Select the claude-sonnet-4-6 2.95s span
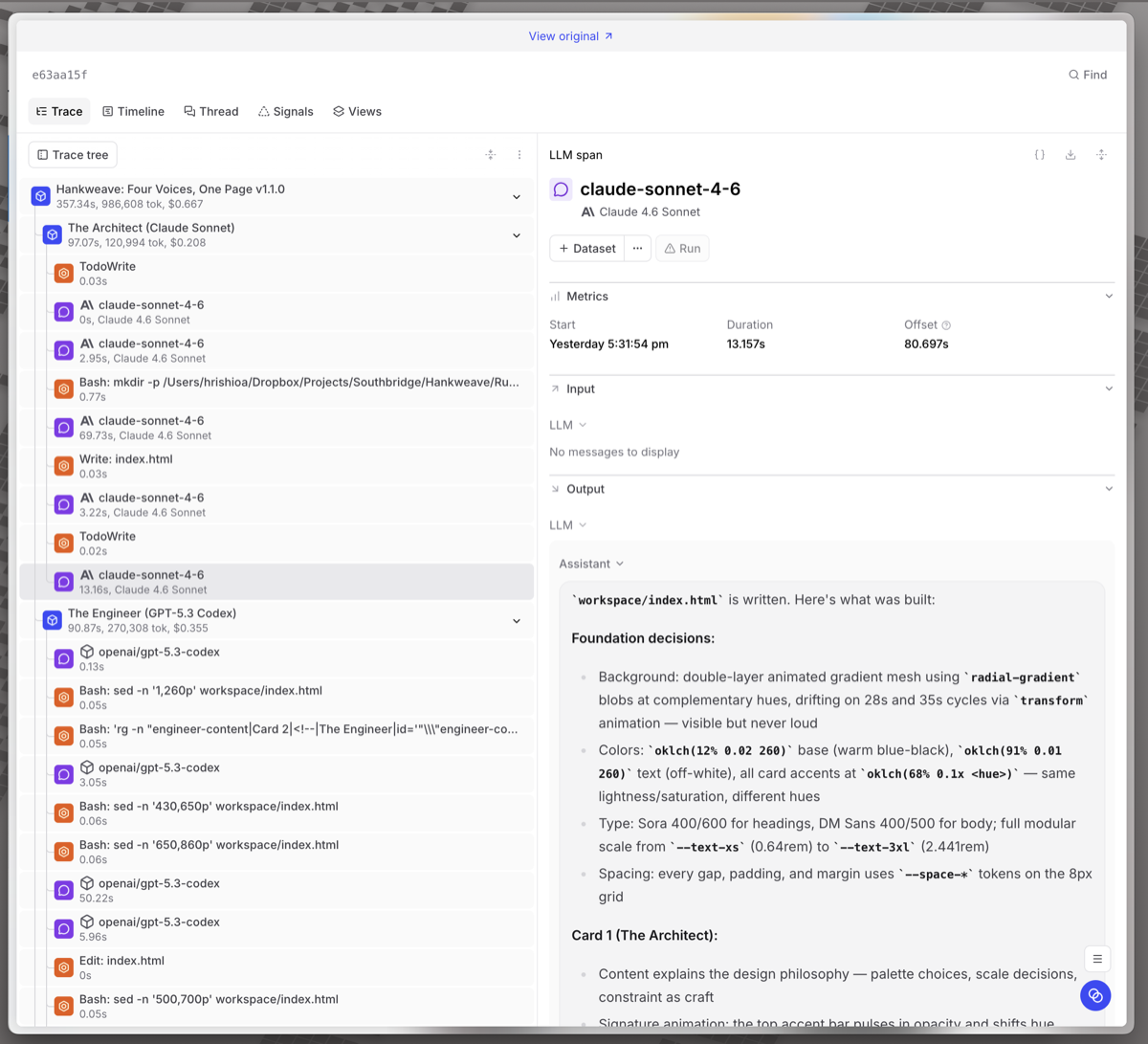This screenshot has height=1044, width=1148. click(x=277, y=350)
